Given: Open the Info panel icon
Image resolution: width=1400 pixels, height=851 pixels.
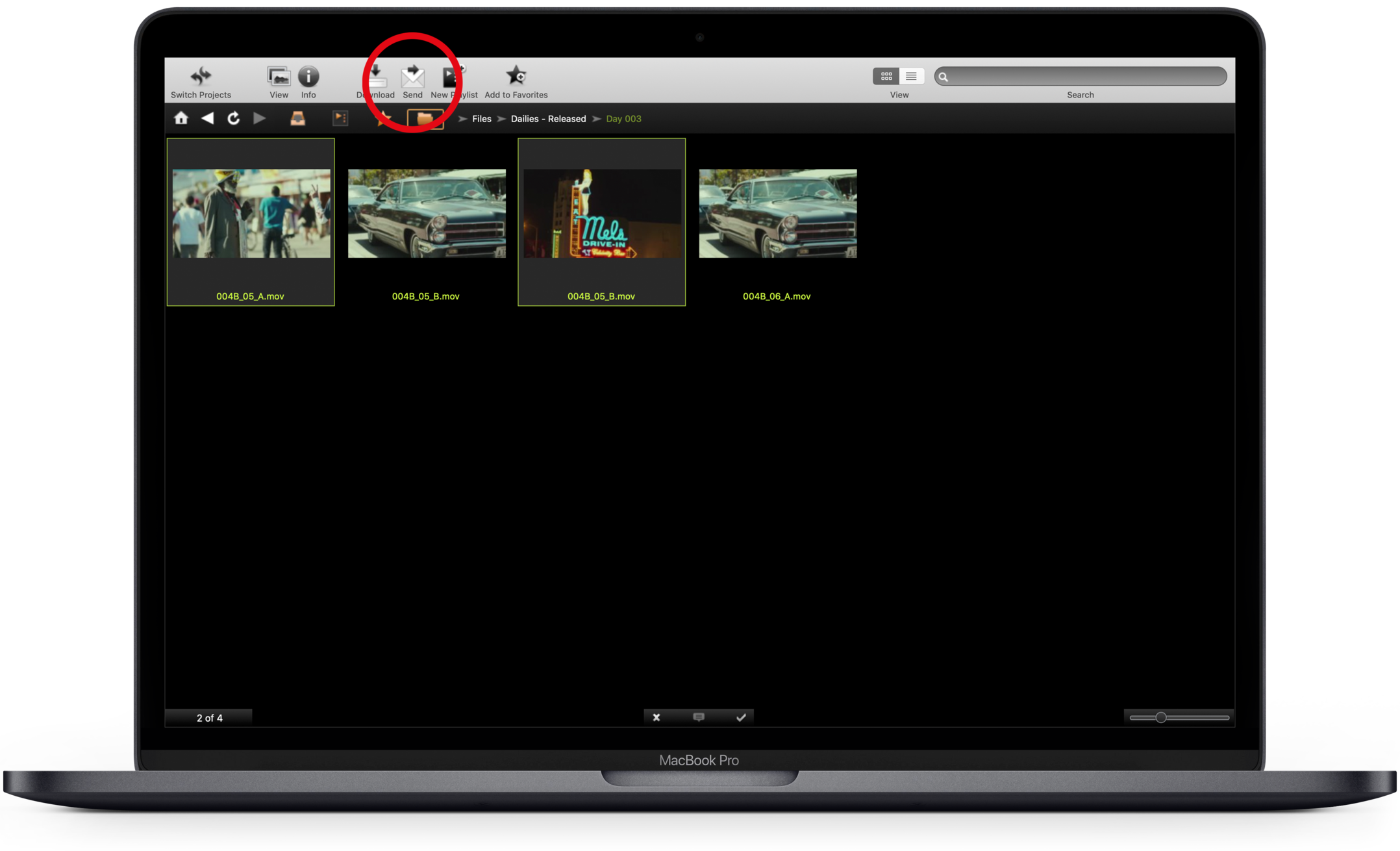Looking at the screenshot, I should [308, 77].
